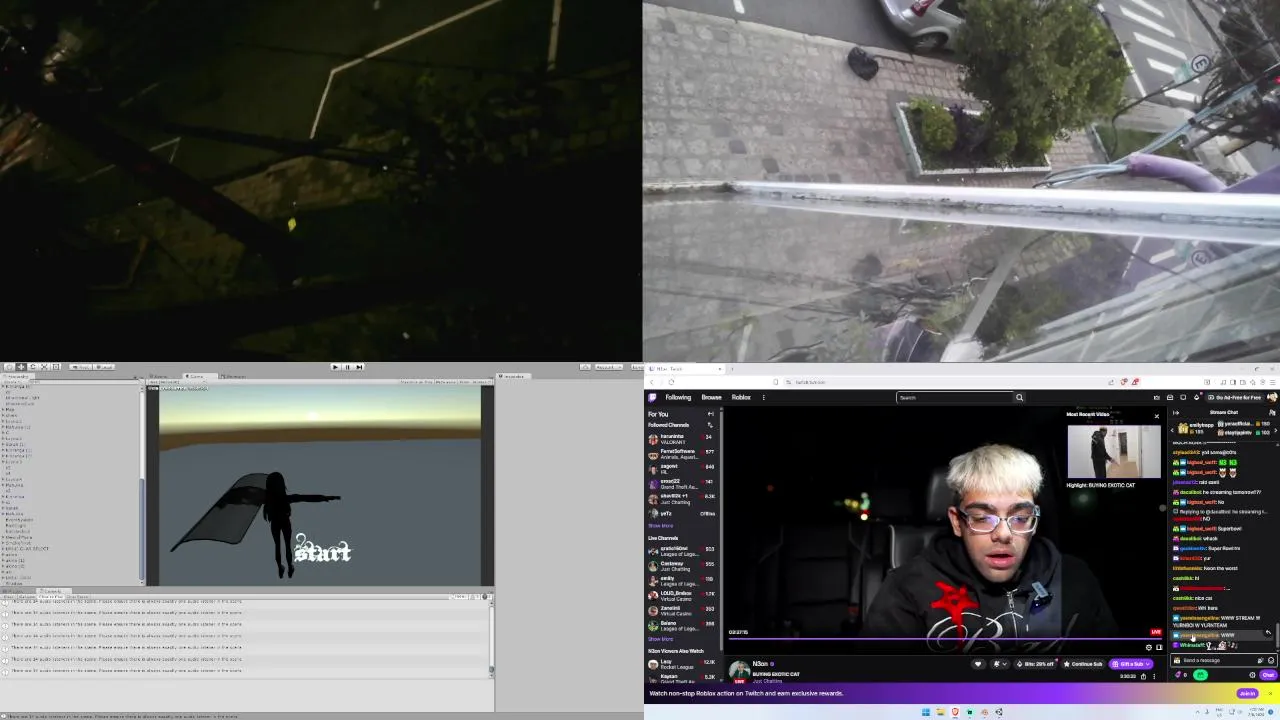Click the 'start' text in Game view

point(322,550)
